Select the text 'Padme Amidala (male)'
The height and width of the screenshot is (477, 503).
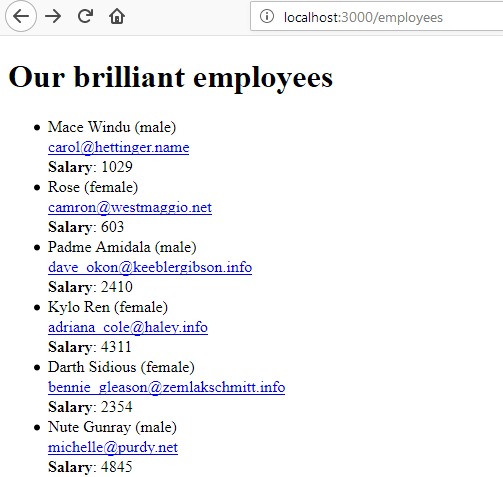[122, 247]
